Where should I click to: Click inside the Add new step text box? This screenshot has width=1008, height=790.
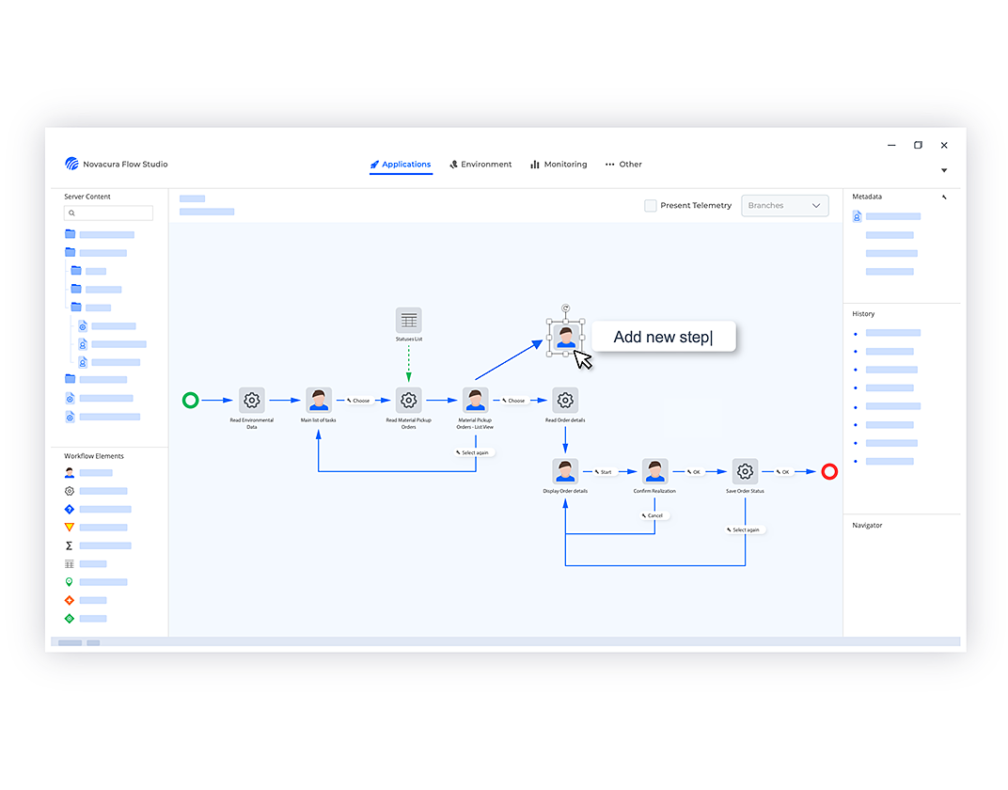click(x=663, y=337)
